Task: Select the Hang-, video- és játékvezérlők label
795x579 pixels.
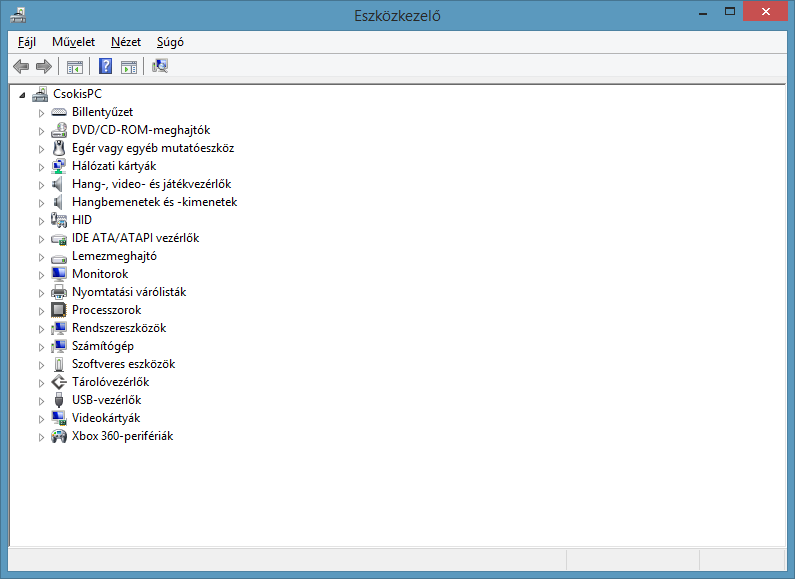Action: [152, 184]
